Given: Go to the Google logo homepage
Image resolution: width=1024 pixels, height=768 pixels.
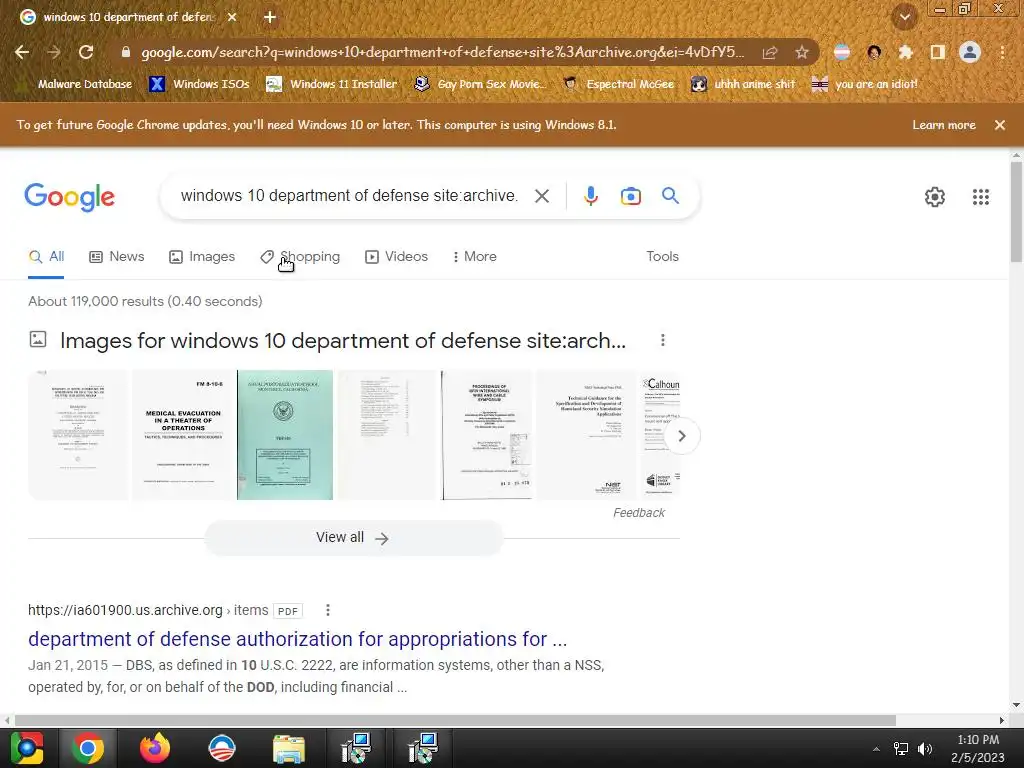Looking at the screenshot, I should (x=69, y=197).
